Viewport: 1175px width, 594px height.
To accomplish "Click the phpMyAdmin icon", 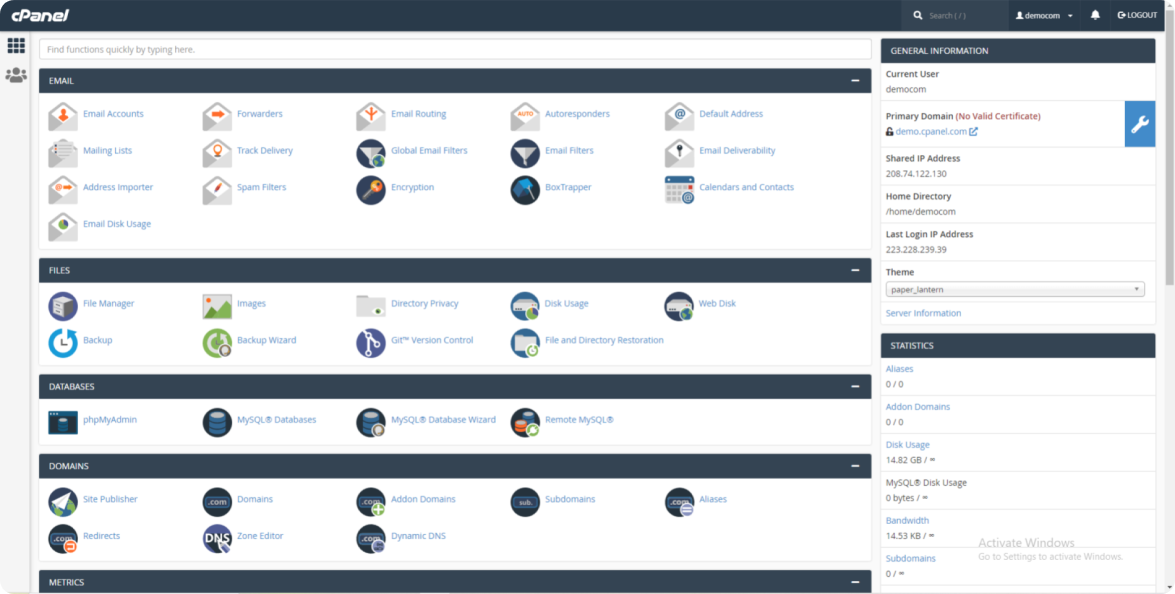I will click(63, 421).
